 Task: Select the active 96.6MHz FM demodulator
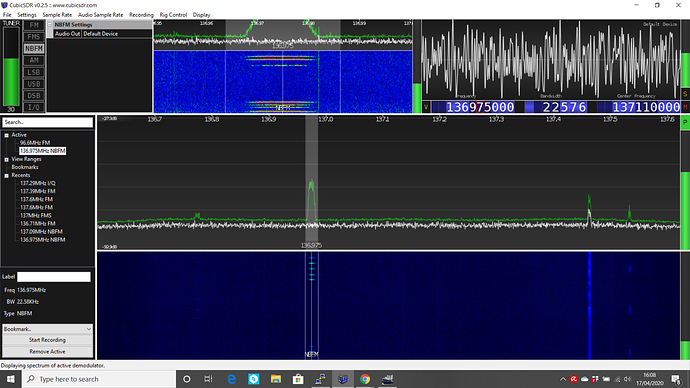click(x=35, y=143)
